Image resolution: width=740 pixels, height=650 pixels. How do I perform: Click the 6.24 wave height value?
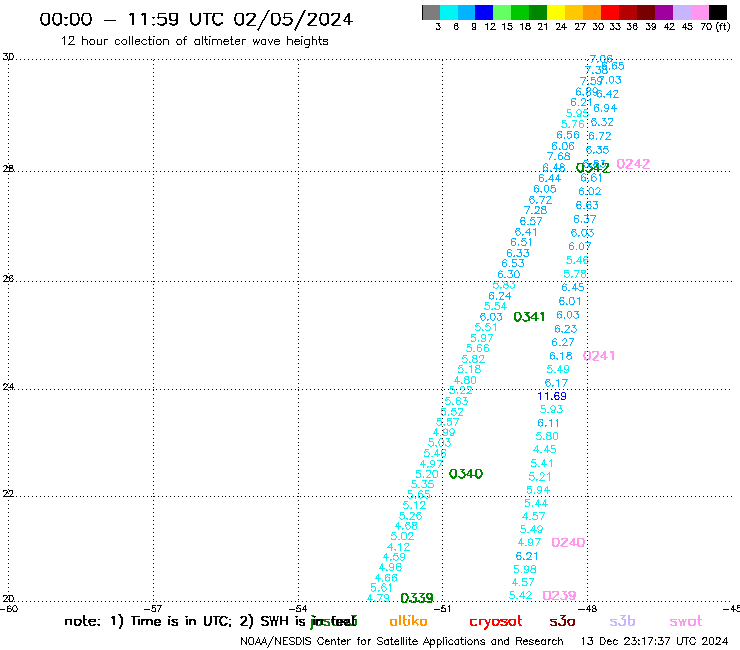click(x=500, y=296)
